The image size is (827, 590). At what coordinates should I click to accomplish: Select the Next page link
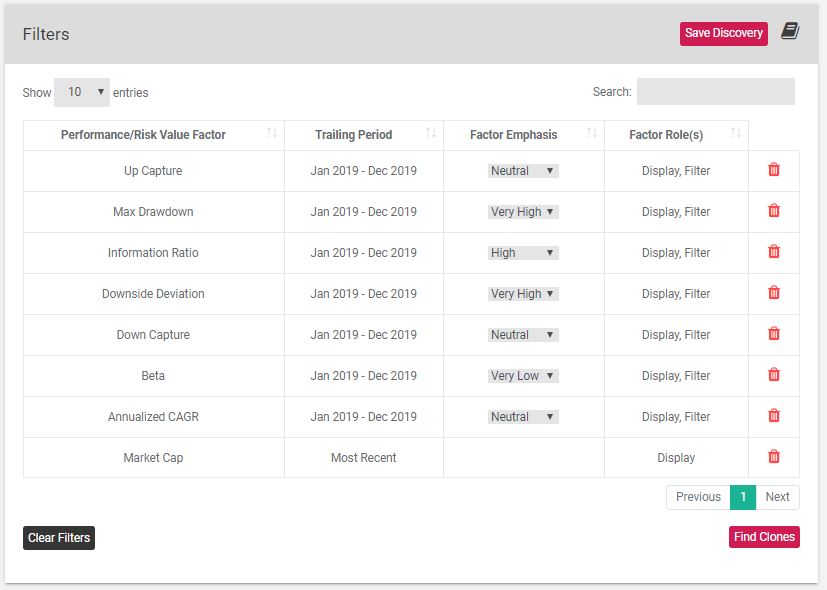[777, 497]
